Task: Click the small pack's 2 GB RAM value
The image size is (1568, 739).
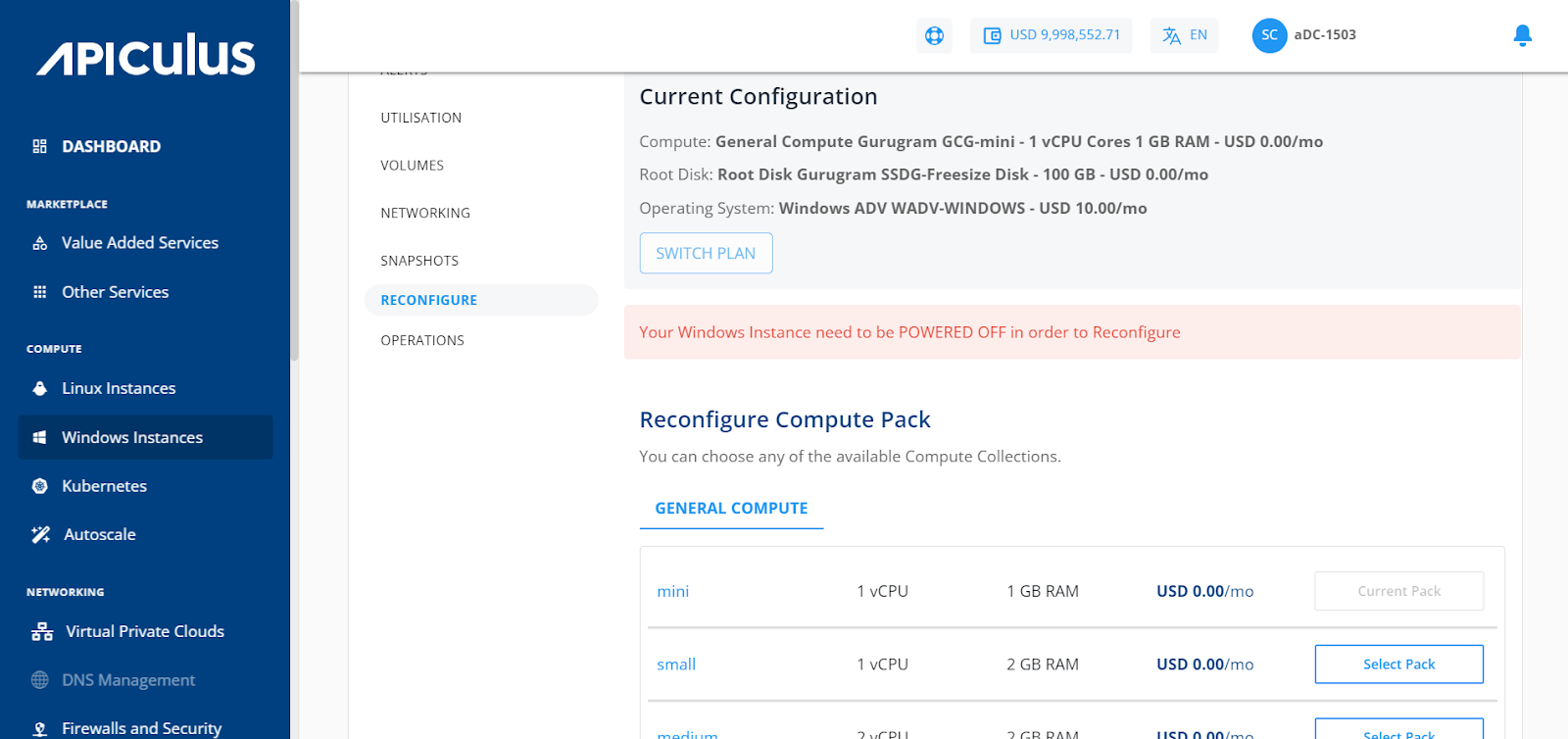Action: (x=1043, y=665)
